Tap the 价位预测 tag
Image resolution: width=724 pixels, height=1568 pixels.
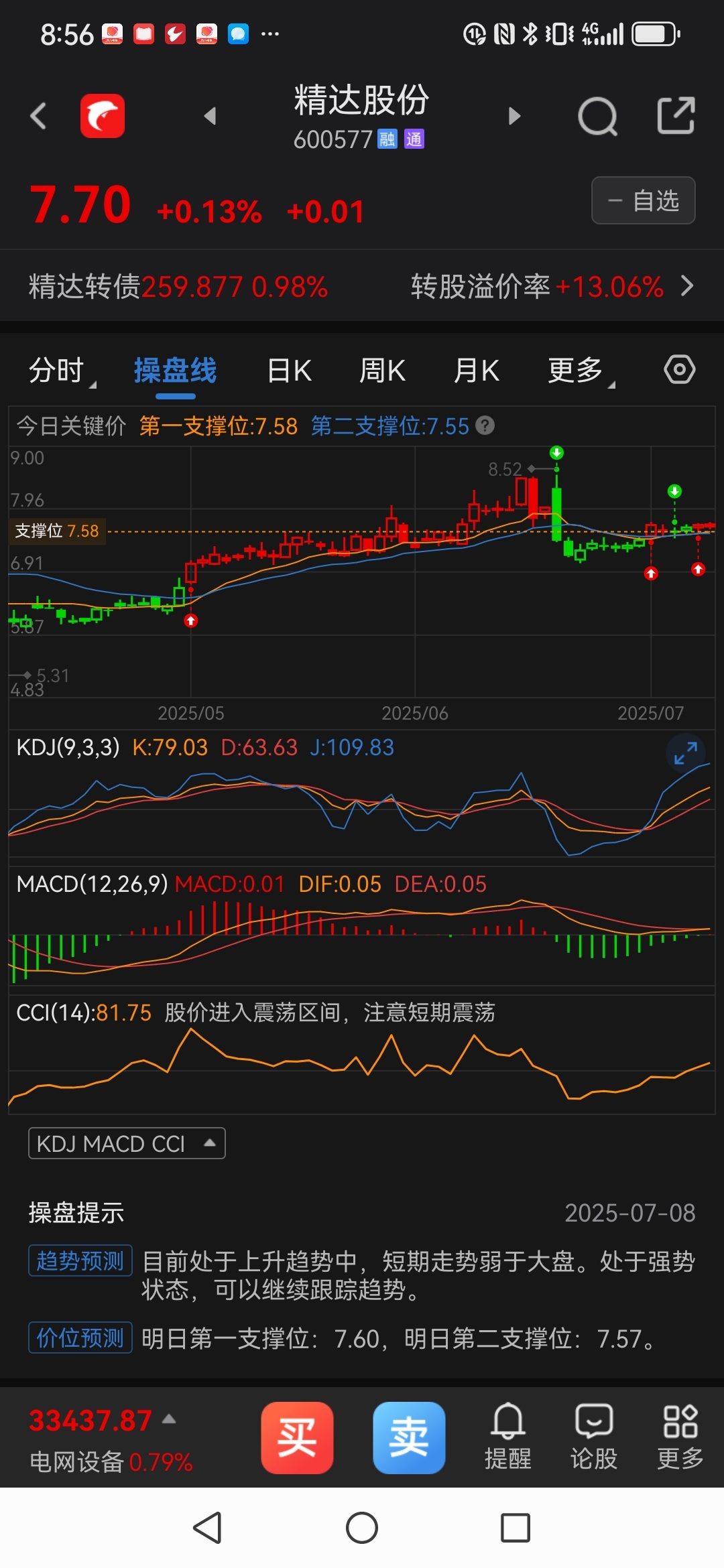tap(80, 1338)
